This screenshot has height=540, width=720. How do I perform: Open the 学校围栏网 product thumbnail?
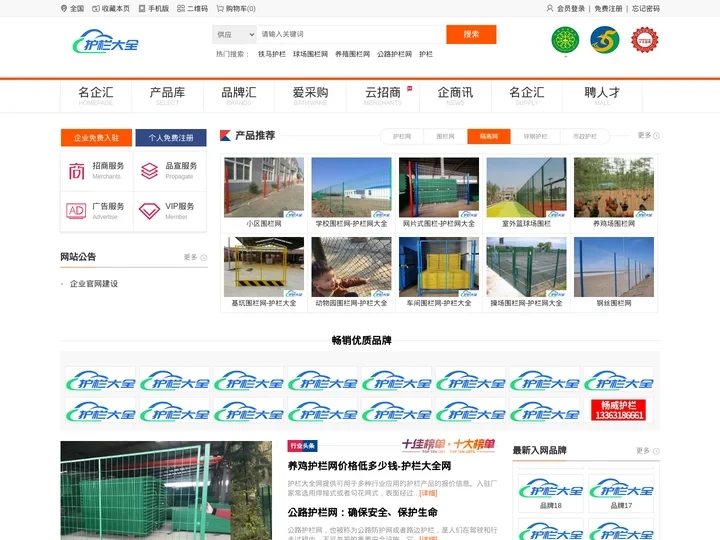tap(351, 187)
